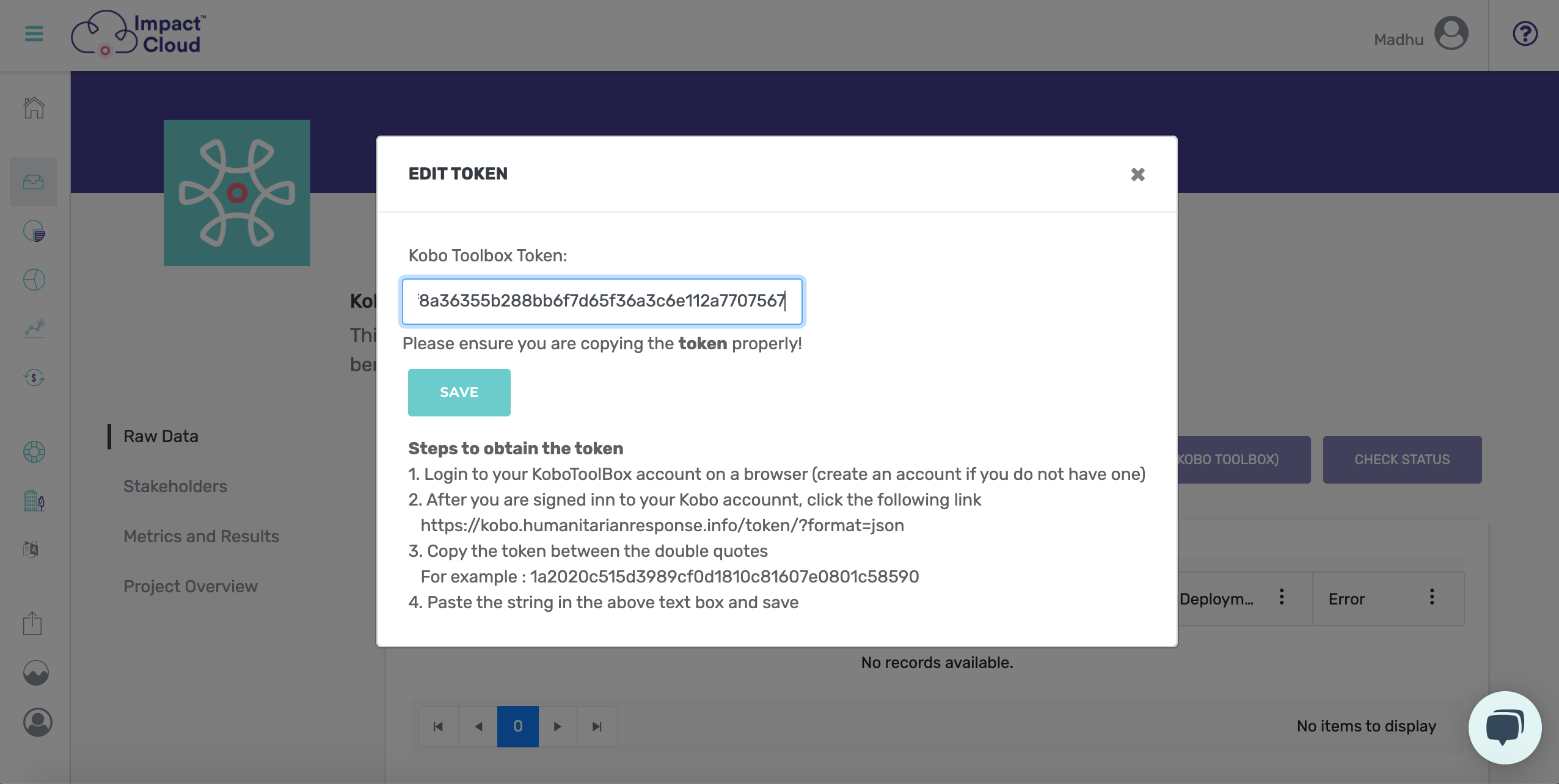Save the Kobo token
The height and width of the screenshot is (784, 1559).
459,393
